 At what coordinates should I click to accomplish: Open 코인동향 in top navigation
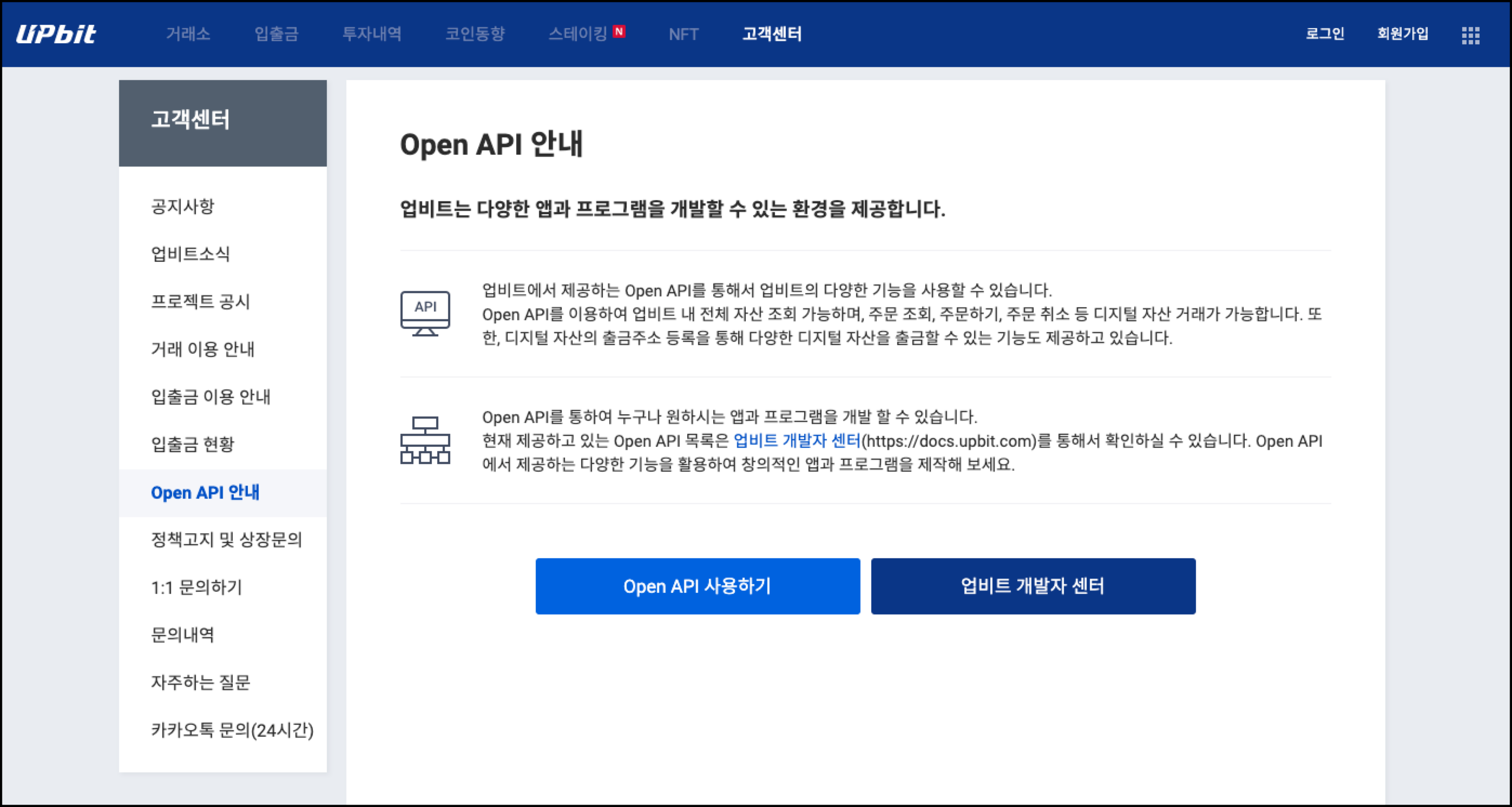coord(475,34)
